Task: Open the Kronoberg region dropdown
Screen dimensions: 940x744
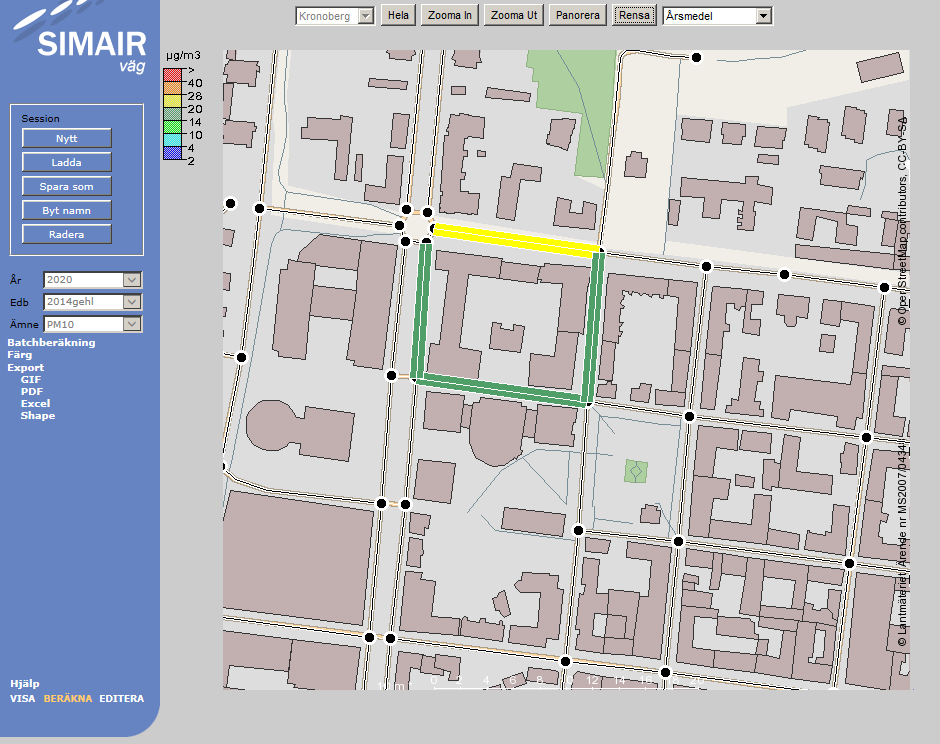Action: [x=335, y=16]
